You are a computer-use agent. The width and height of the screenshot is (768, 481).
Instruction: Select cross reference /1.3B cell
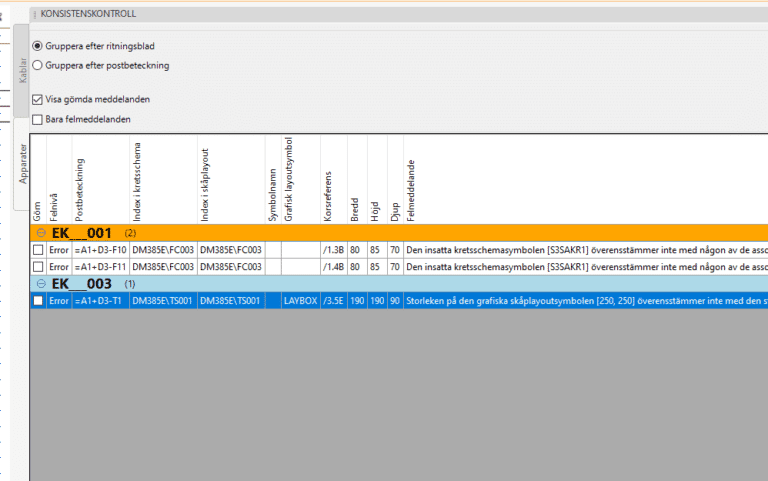coord(333,250)
